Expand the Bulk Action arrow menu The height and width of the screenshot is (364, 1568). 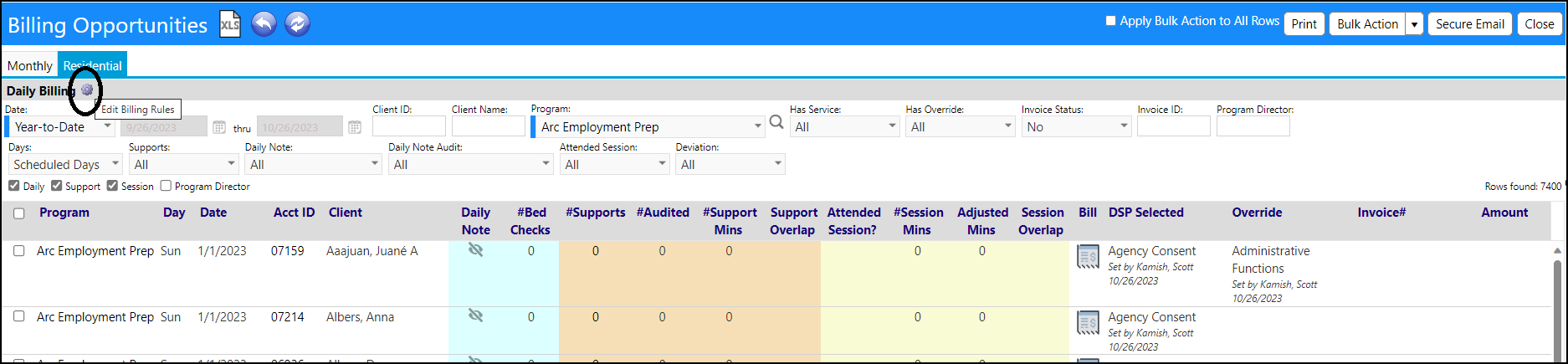(1414, 24)
